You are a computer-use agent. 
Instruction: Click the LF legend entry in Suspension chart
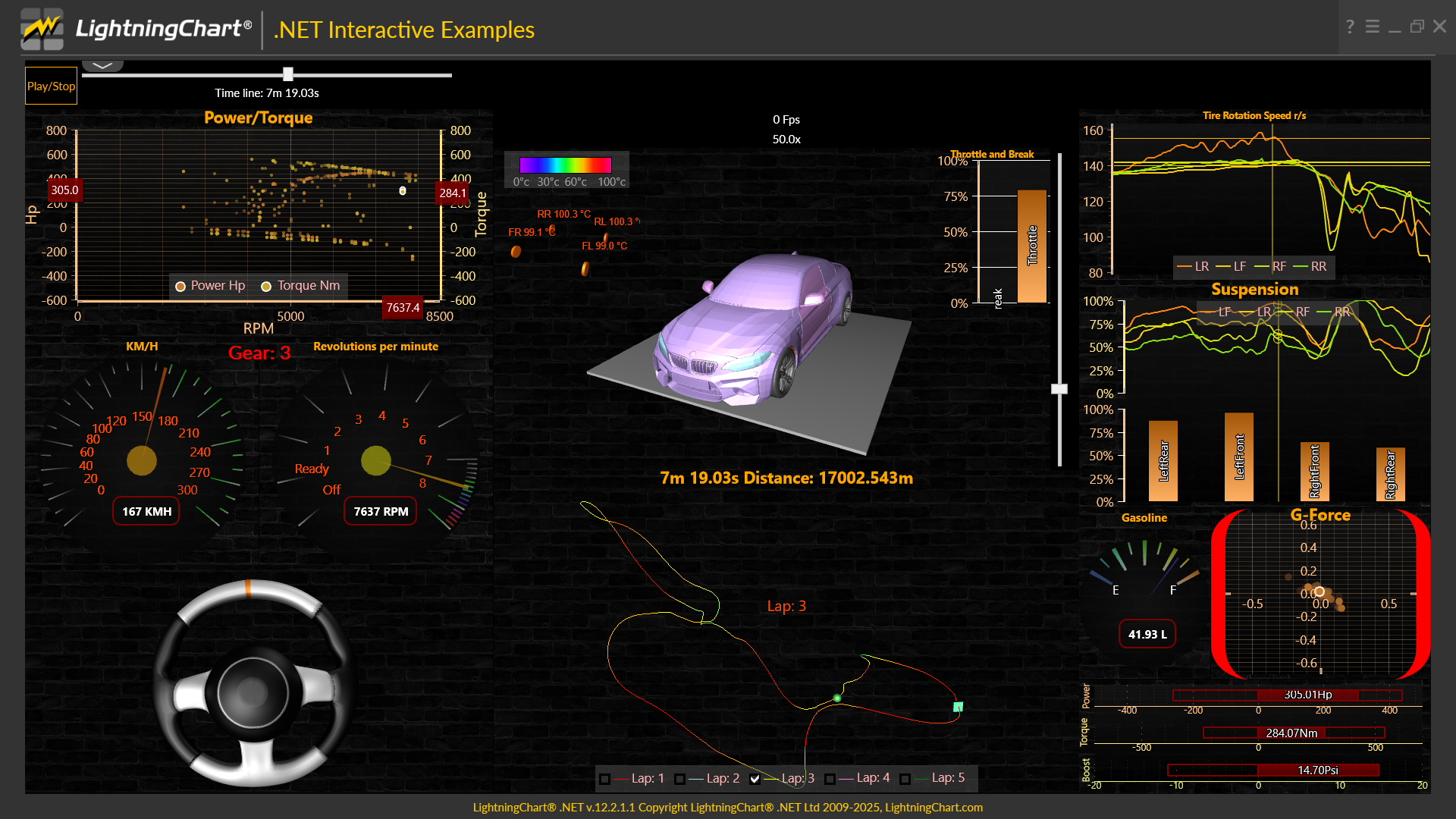[1216, 312]
